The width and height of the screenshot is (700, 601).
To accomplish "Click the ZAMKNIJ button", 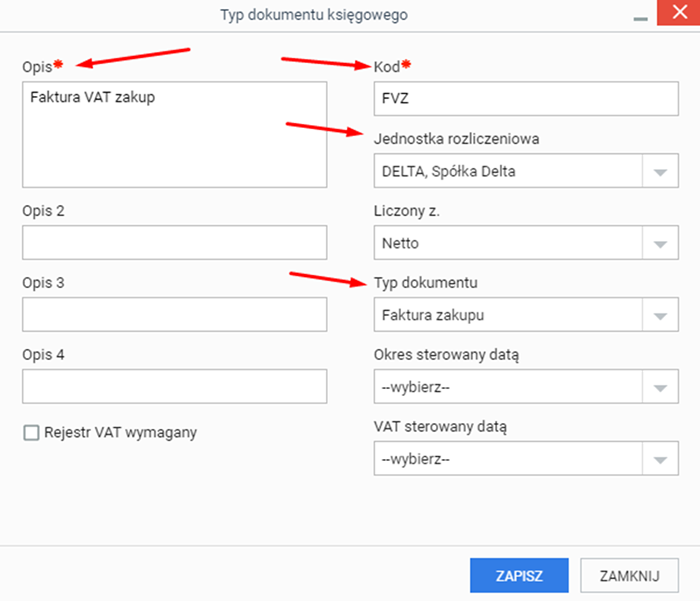I will click(x=629, y=576).
